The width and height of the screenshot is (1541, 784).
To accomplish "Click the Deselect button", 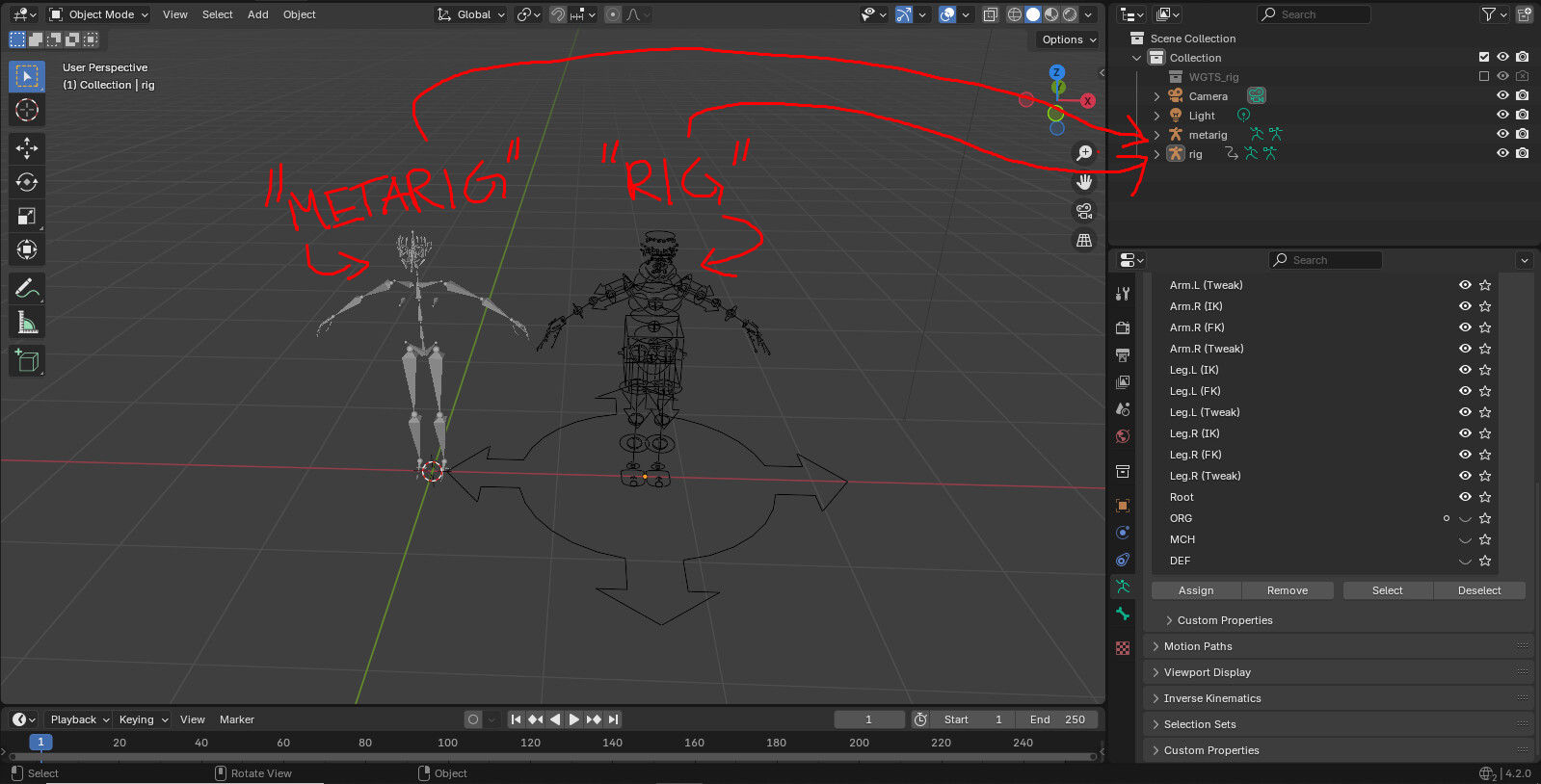I will click(x=1479, y=590).
